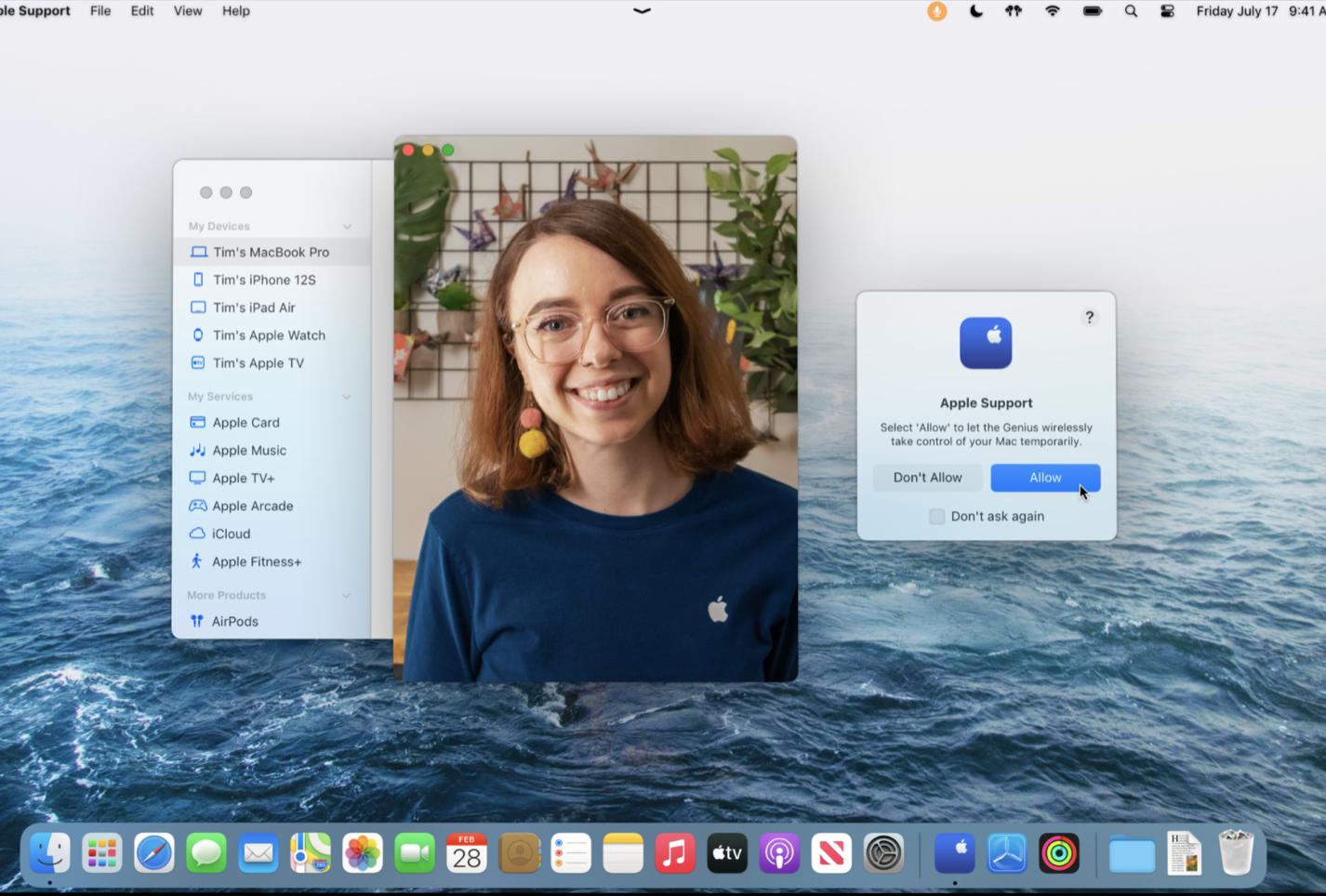The height and width of the screenshot is (896, 1326).
Task: Open Music from the Dock
Action: [x=675, y=852]
